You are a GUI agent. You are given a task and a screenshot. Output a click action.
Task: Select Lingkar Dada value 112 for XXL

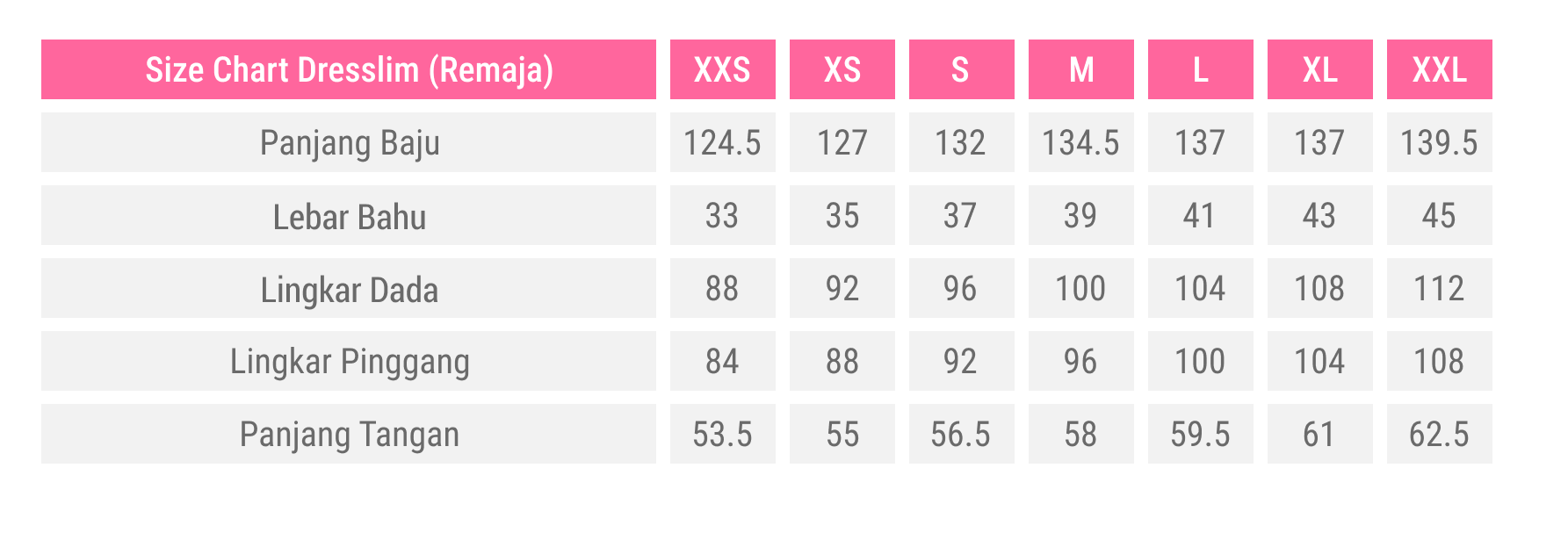click(1439, 289)
